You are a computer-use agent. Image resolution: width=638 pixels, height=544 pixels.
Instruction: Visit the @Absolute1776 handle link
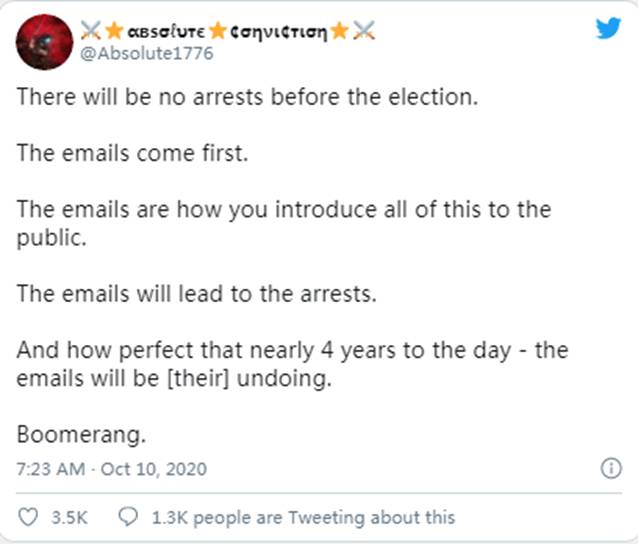pos(147,53)
